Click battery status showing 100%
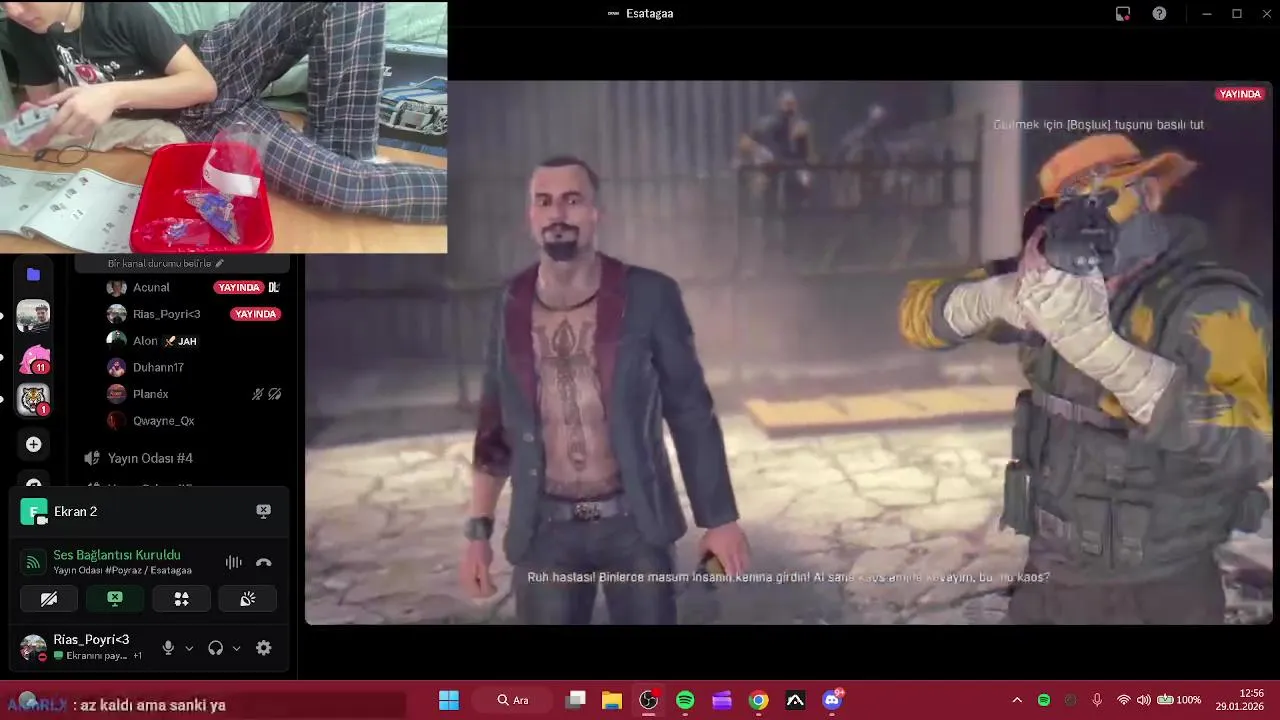The image size is (1280, 720). click(1179, 700)
